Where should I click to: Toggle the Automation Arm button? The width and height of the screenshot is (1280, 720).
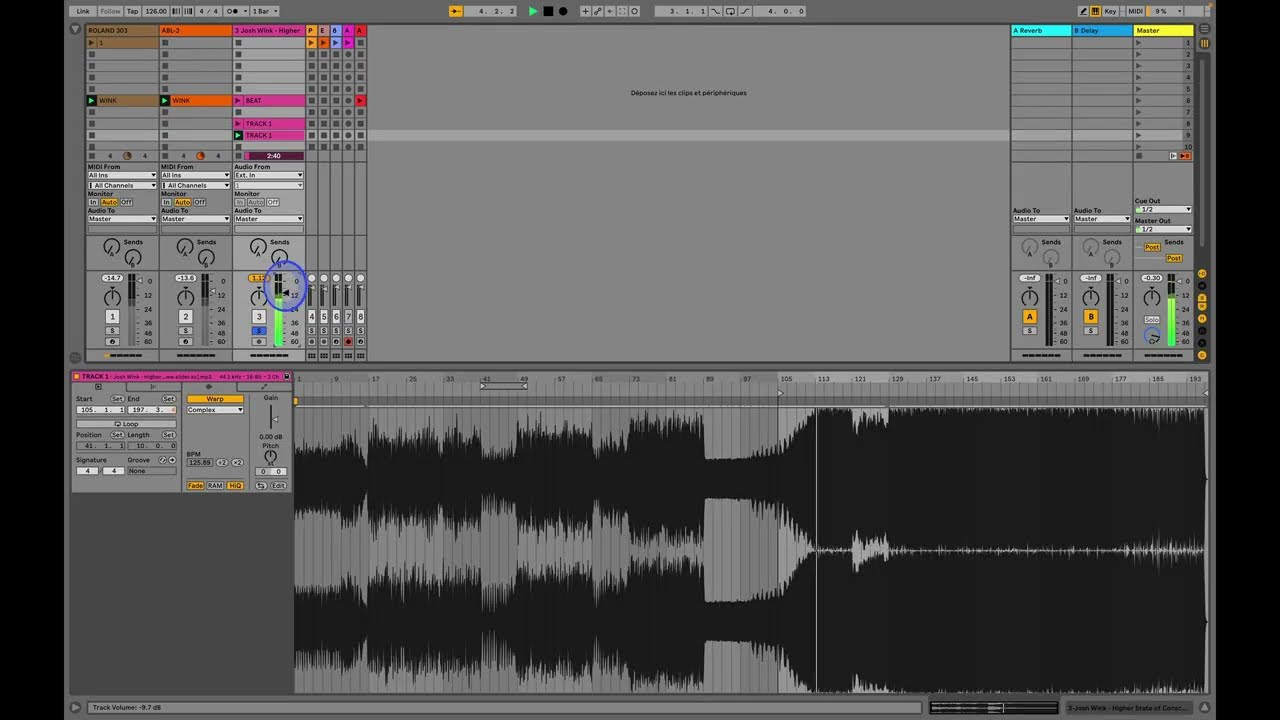coord(598,11)
